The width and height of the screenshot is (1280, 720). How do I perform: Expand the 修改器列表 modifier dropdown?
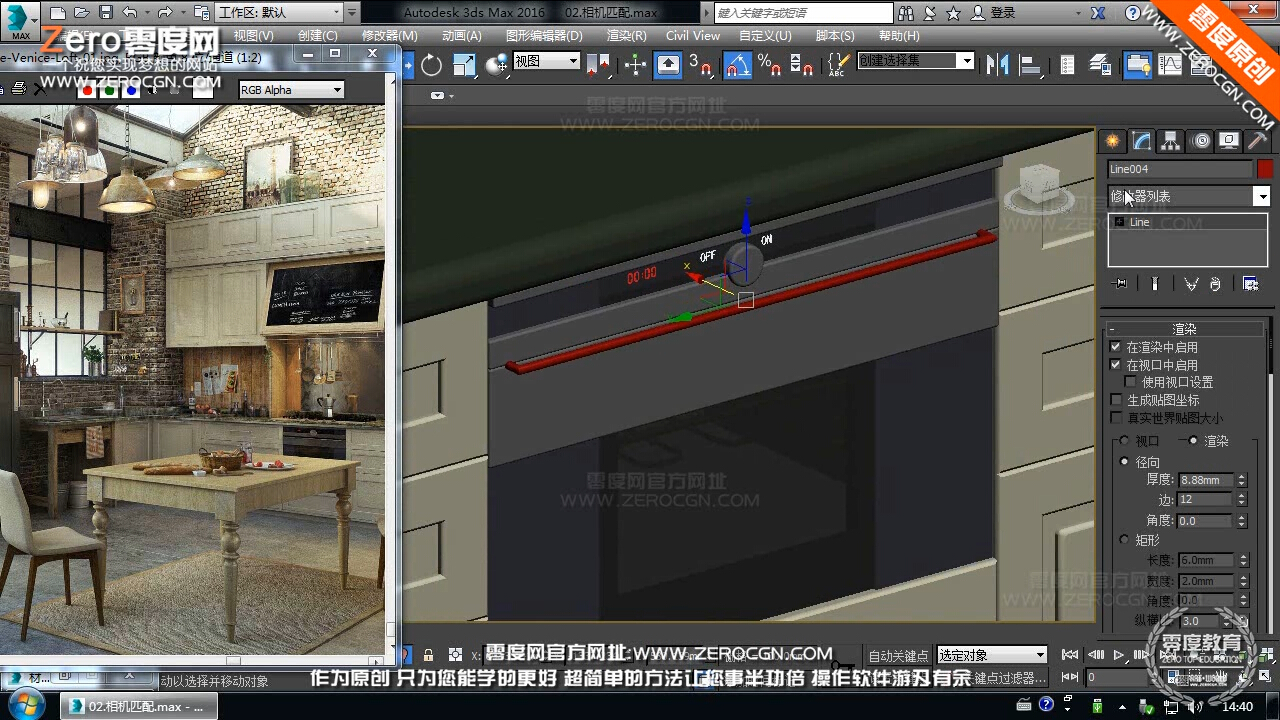(x=1188, y=197)
